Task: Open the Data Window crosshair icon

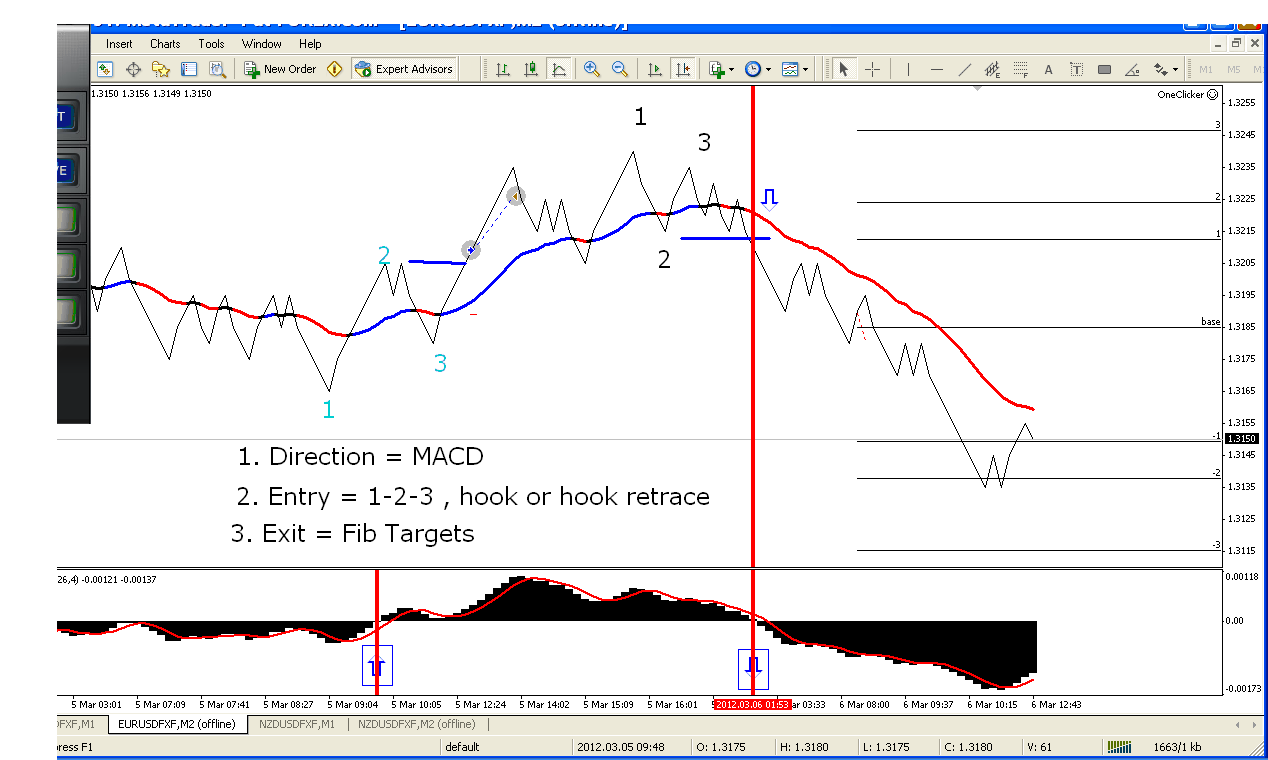Action: coord(133,69)
